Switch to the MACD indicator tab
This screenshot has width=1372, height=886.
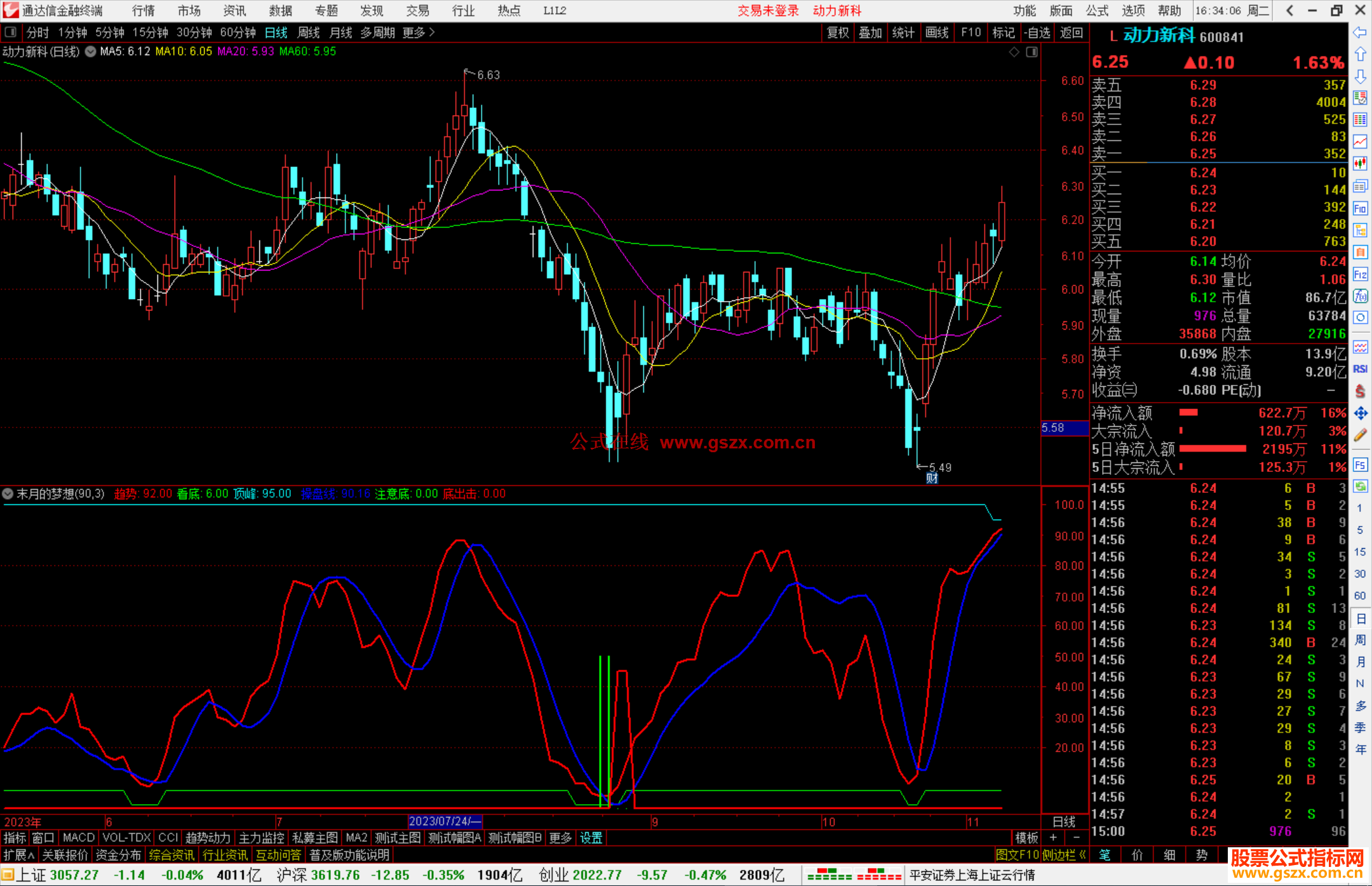[78, 838]
